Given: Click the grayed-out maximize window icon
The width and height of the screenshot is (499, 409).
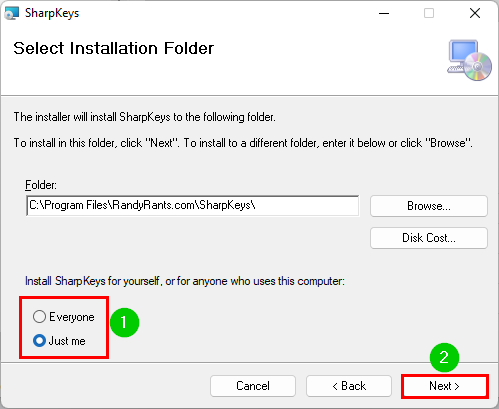Looking at the screenshot, I should pyautogui.click(x=429, y=13).
